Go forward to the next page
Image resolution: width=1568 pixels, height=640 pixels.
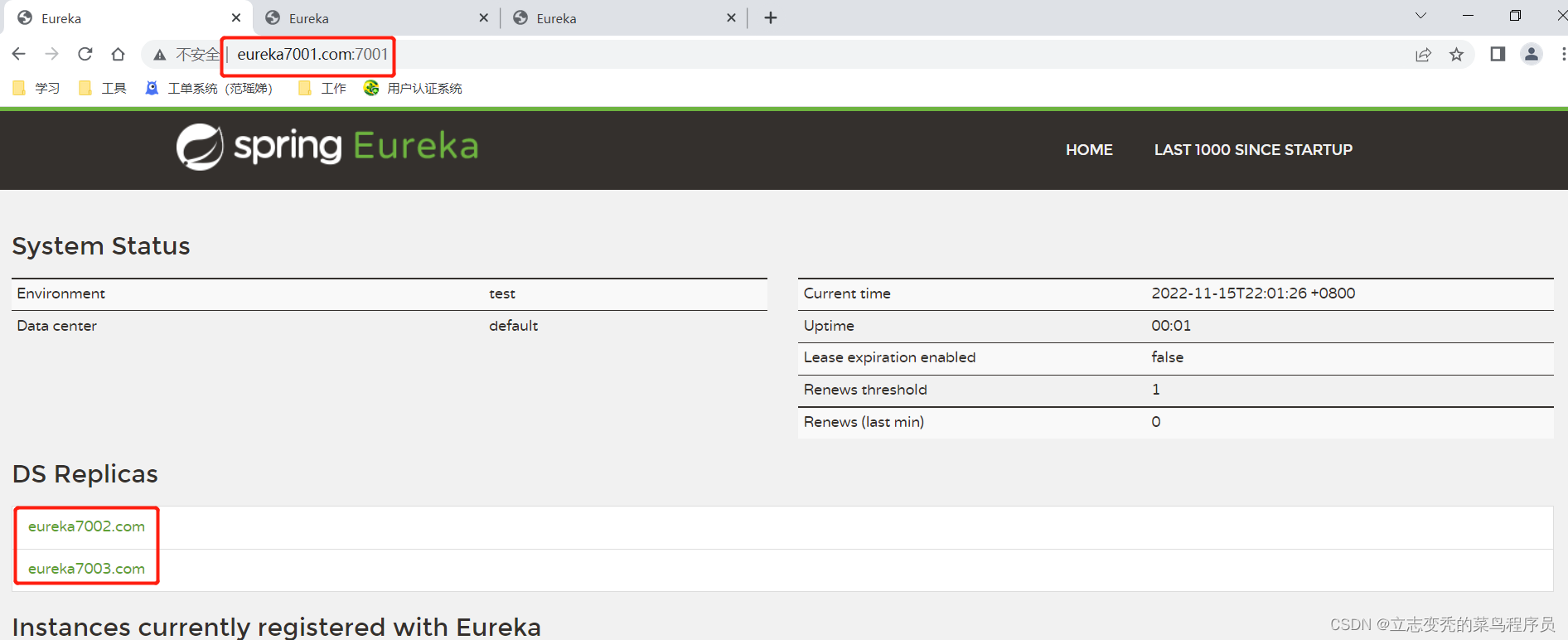pos(51,54)
